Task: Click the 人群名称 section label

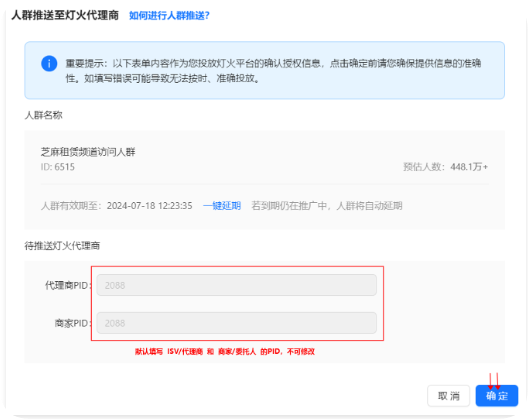Action: [x=43, y=115]
